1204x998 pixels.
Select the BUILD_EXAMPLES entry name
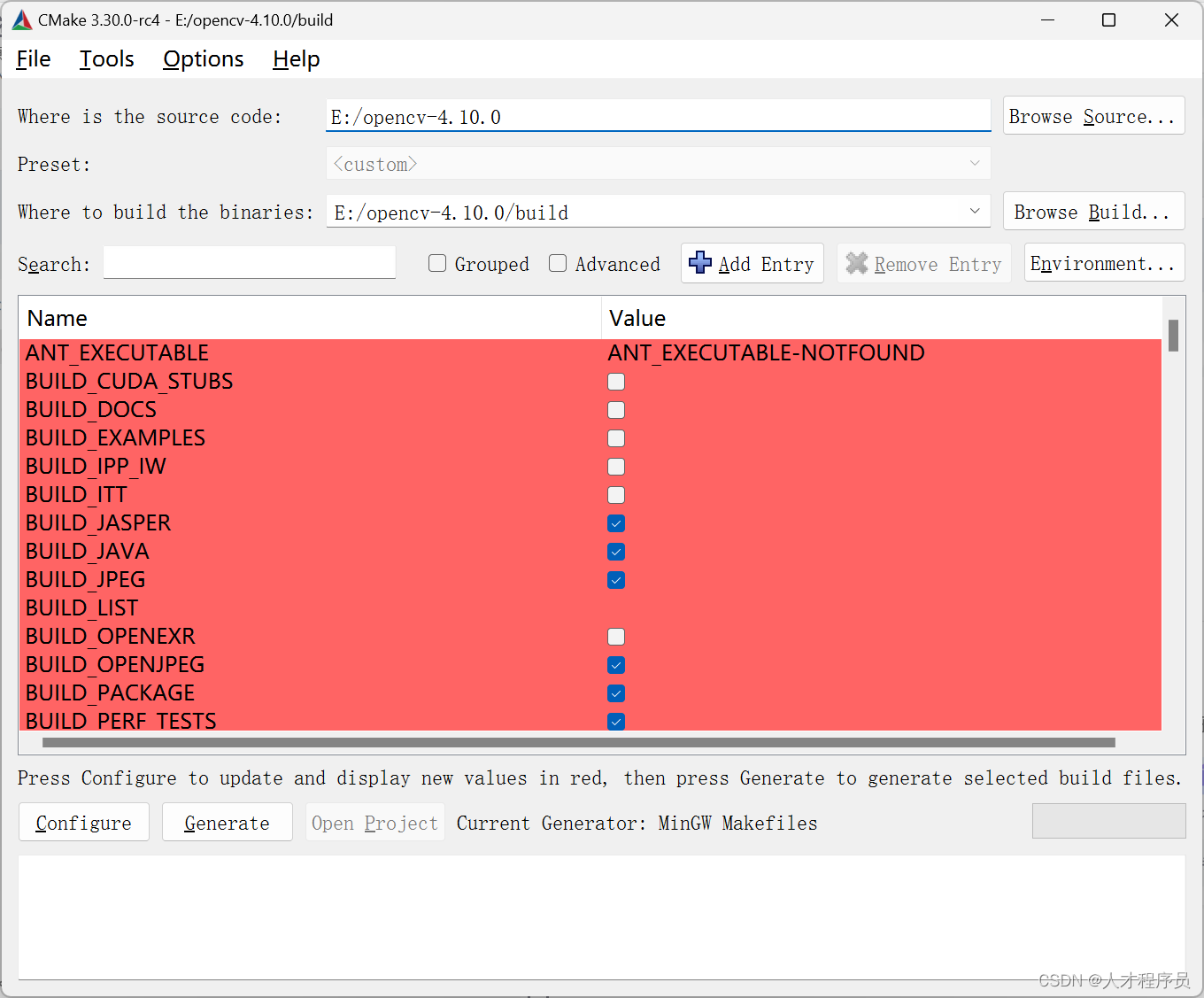point(115,437)
